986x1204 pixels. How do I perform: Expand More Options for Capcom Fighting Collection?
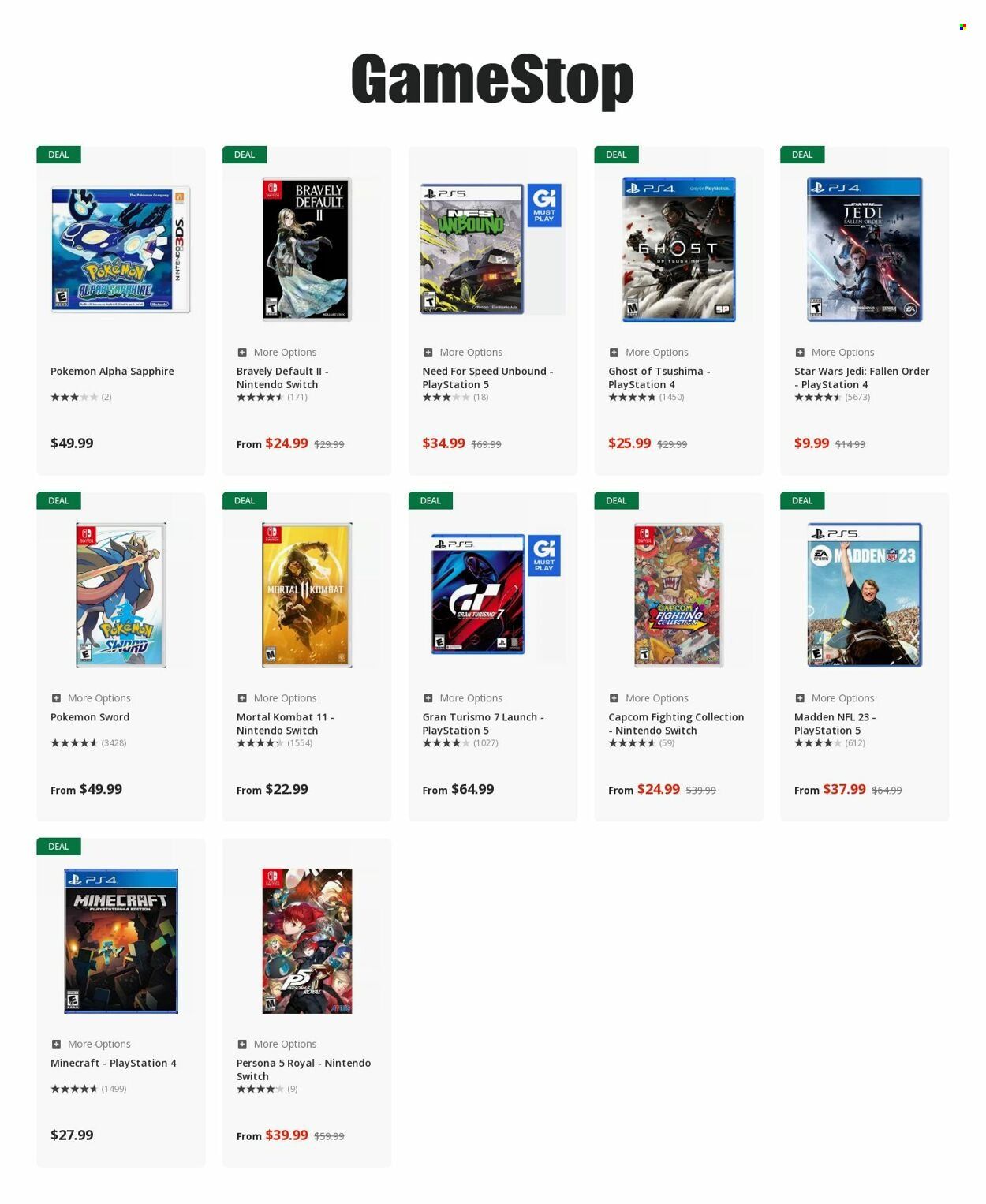(648, 698)
